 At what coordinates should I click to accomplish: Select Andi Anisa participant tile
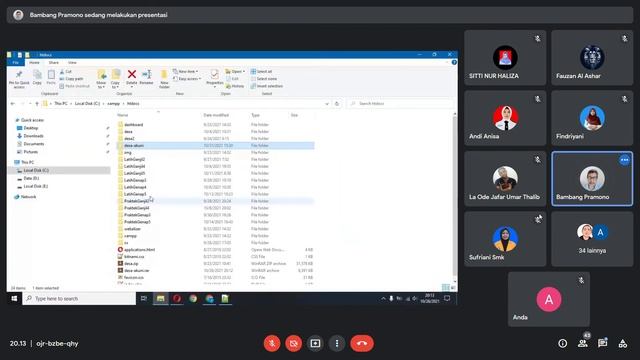505,118
